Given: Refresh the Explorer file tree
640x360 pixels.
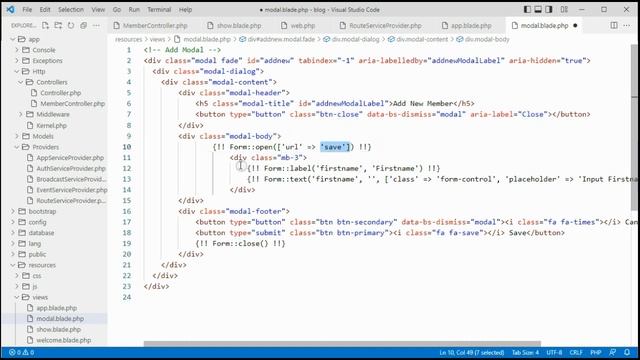Looking at the screenshot, I should tap(71, 25).
